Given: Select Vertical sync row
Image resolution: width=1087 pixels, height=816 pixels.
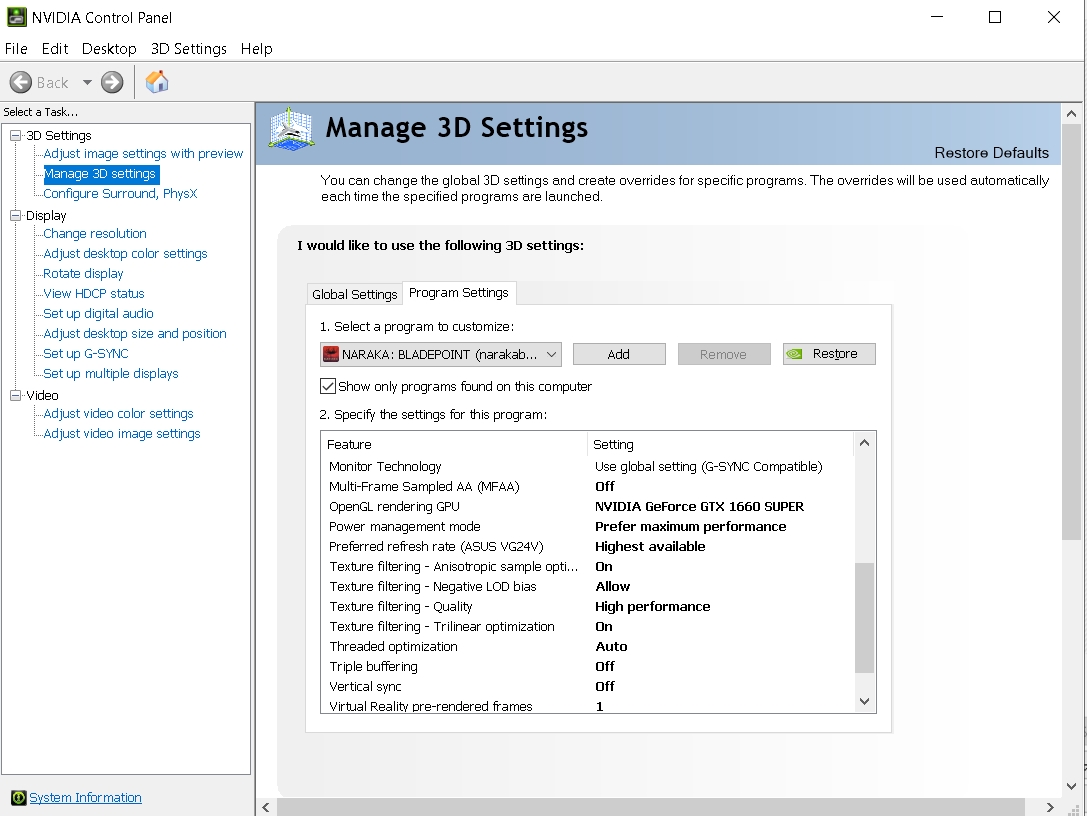Looking at the screenshot, I should 588,686.
